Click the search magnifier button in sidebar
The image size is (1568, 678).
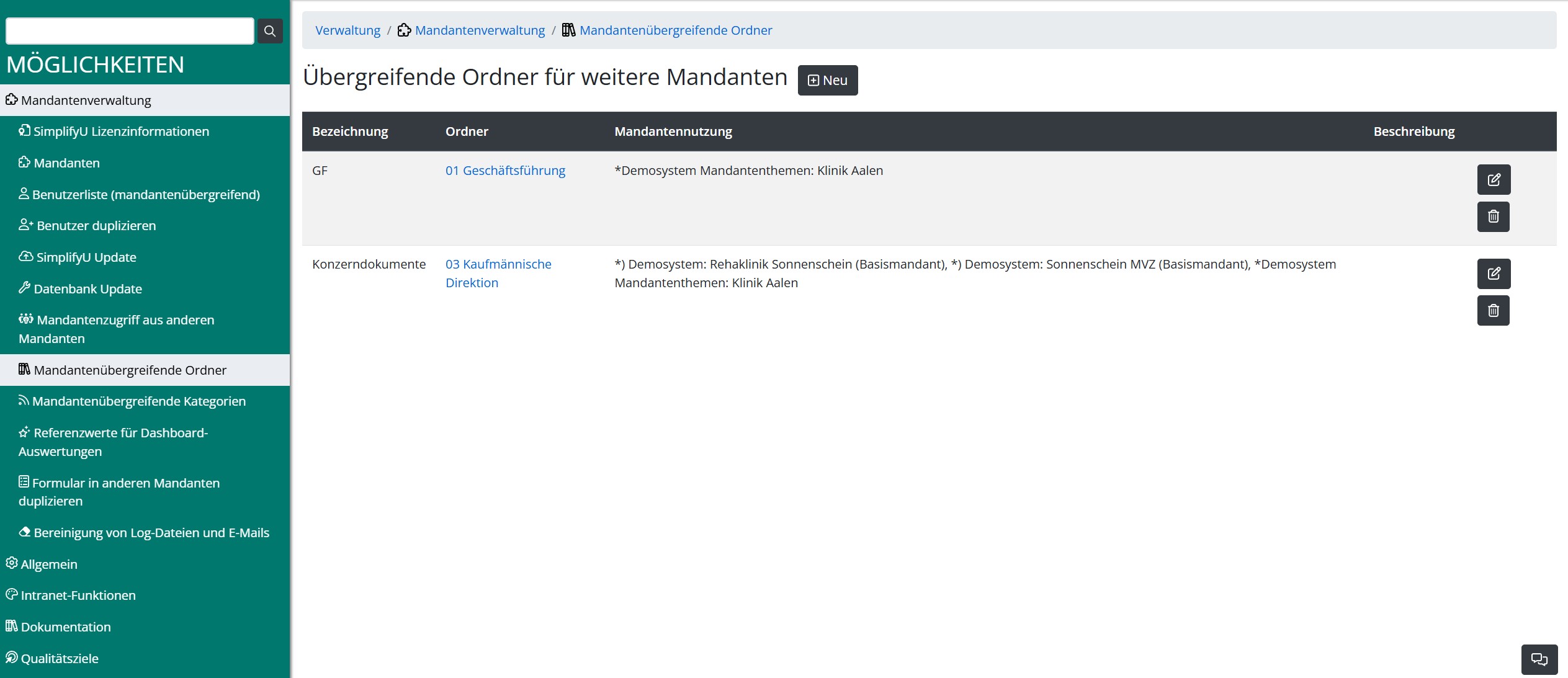point(270,31)
